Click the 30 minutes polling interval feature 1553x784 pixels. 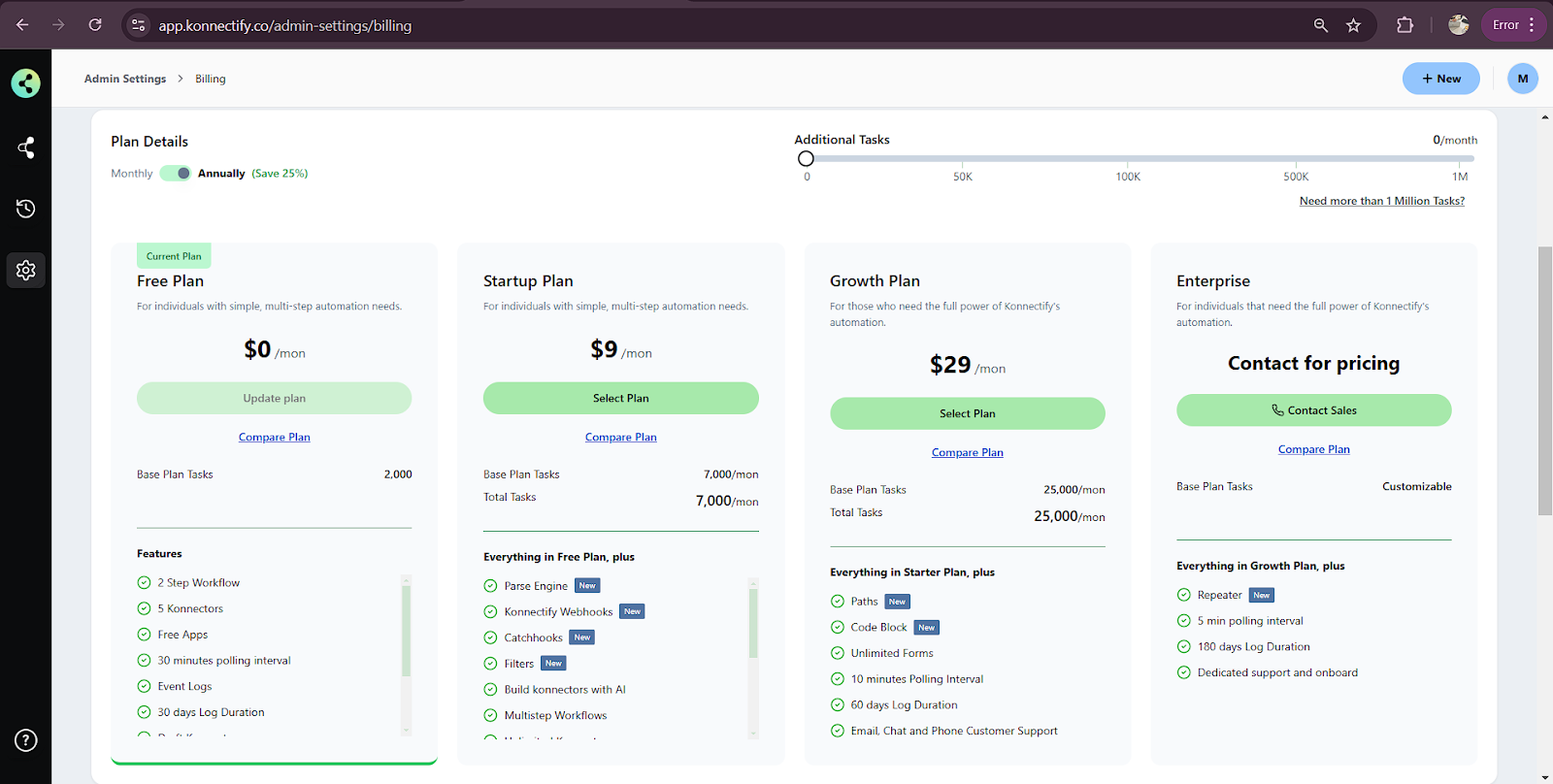tap(224, 661)
